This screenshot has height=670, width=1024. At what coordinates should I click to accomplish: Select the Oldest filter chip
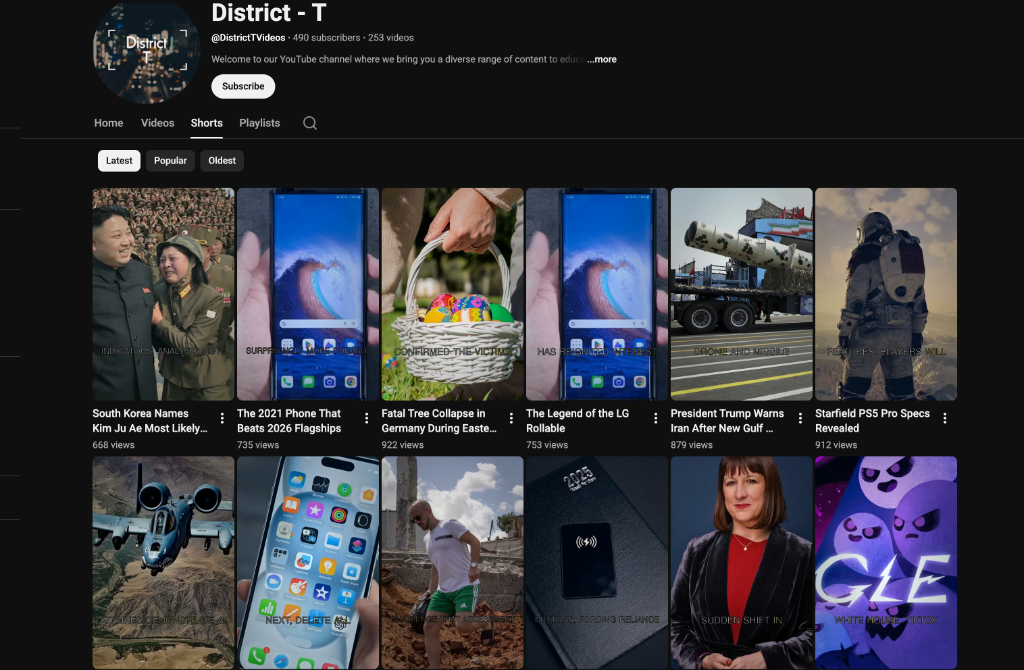click(x=221, y=160)
